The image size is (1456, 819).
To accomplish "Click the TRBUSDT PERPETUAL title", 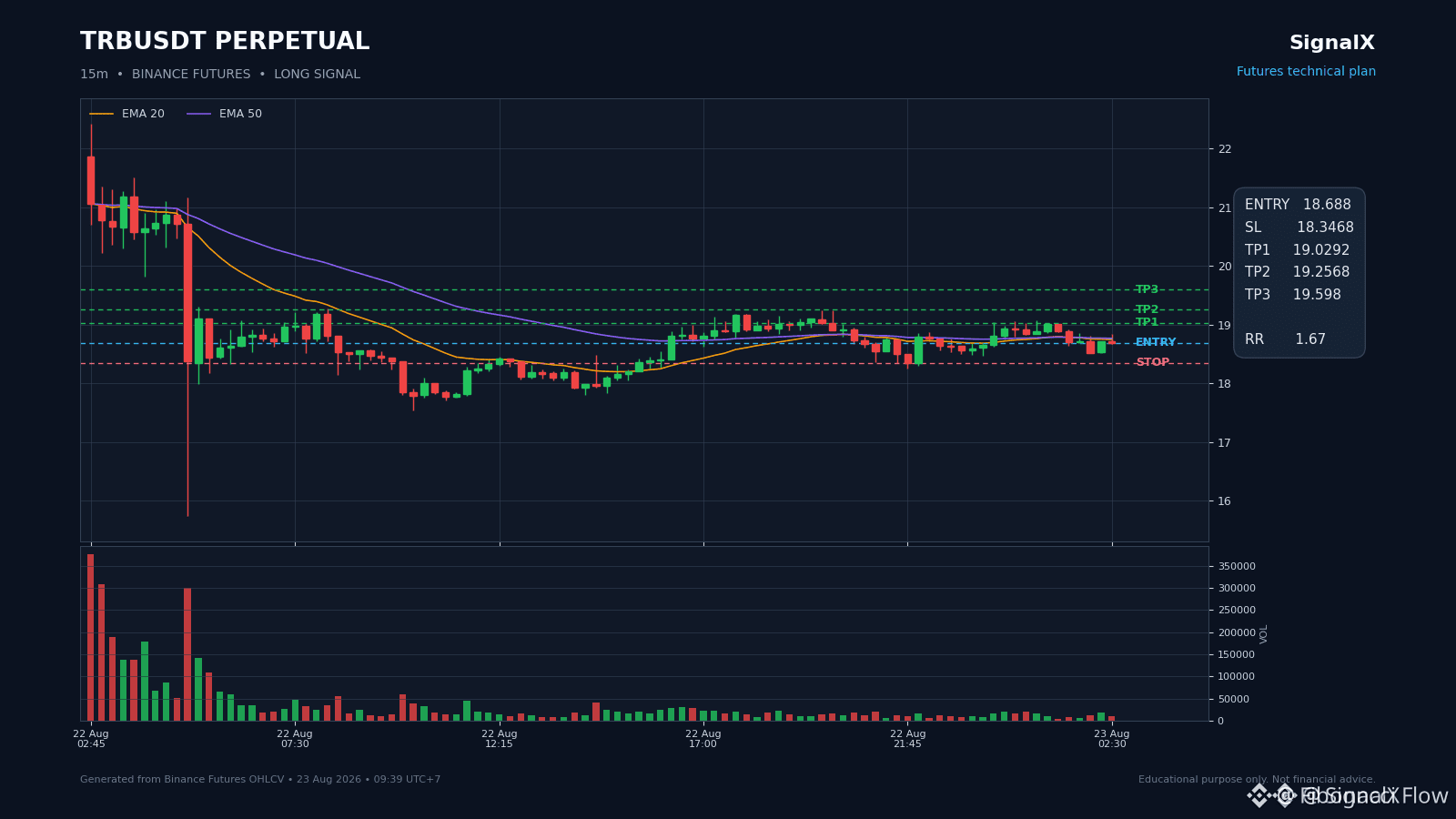I will click(225, 42).
